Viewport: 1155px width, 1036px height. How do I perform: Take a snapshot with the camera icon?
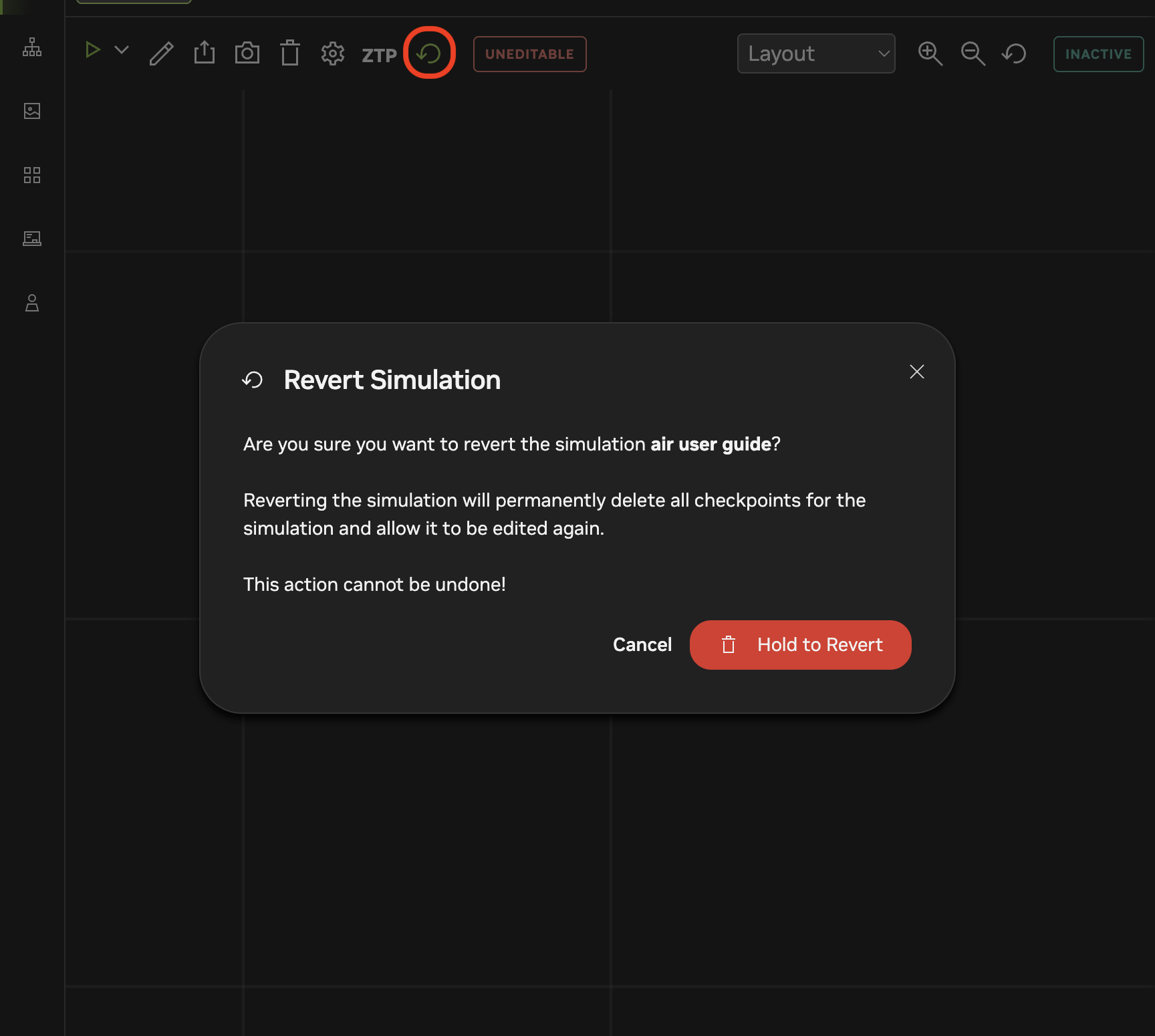pyautogui.click(x=247, y=53)
